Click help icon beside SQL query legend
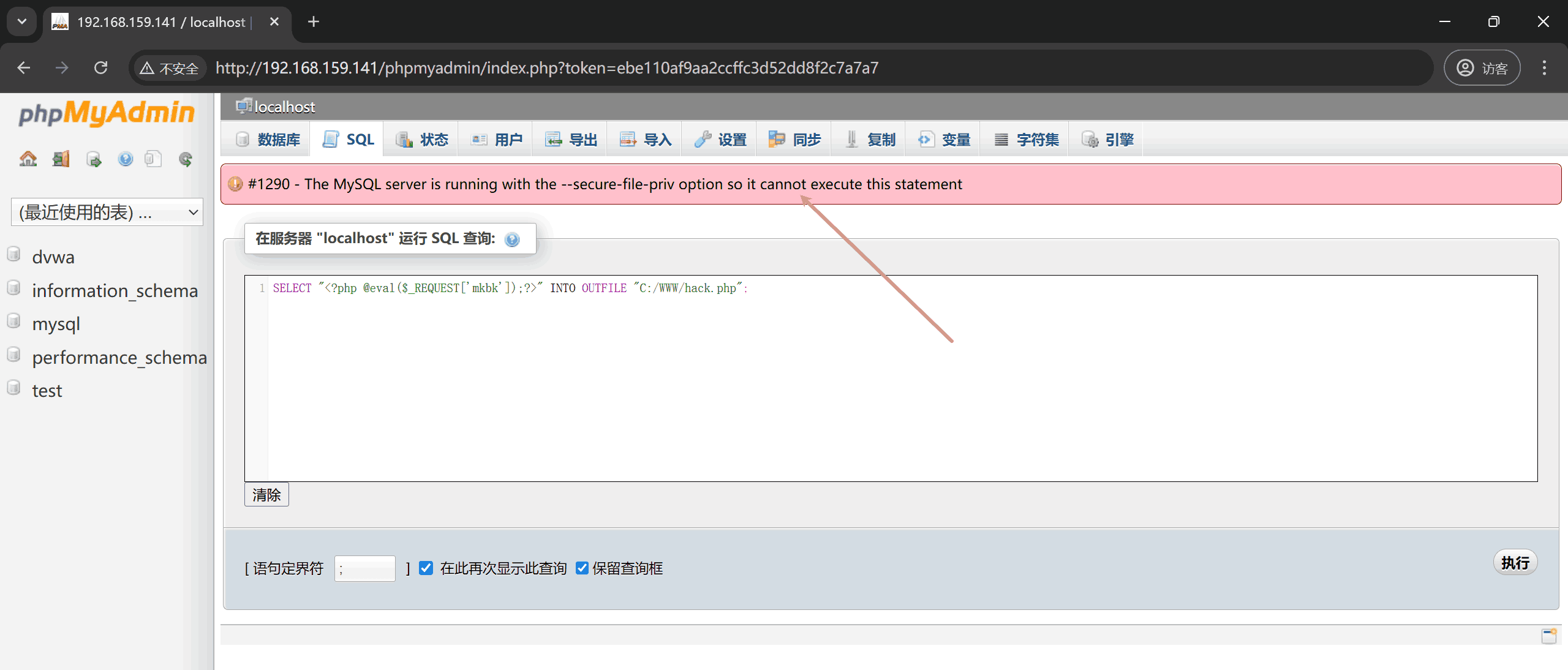The image size is (1568, 670). pyautogui.click(x=512, y=239)
